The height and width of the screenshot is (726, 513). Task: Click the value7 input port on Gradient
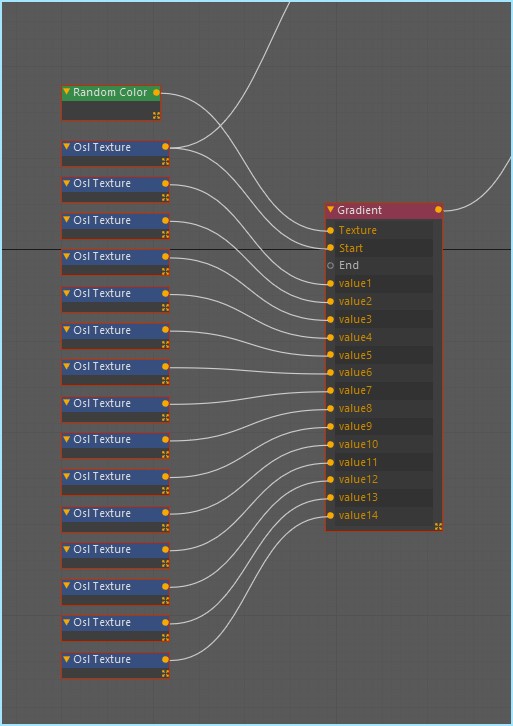click(330, 390)
